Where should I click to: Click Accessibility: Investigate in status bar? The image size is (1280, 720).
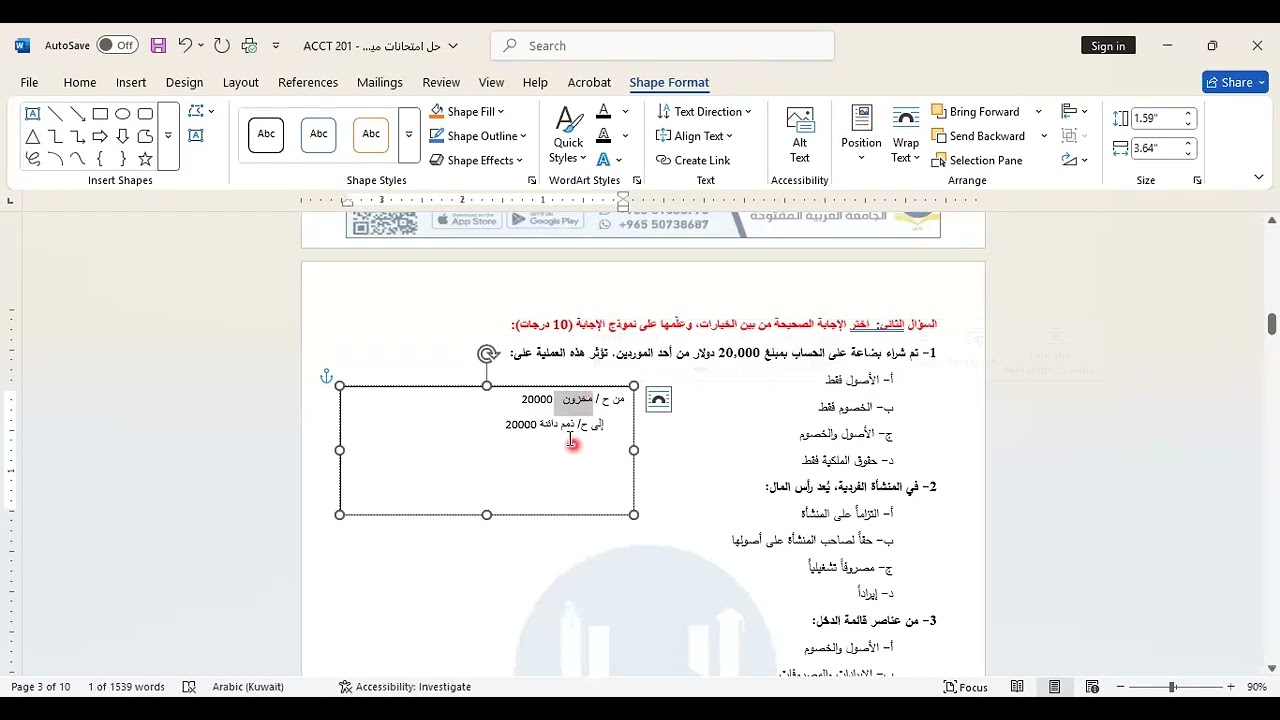tap(405, 687)
